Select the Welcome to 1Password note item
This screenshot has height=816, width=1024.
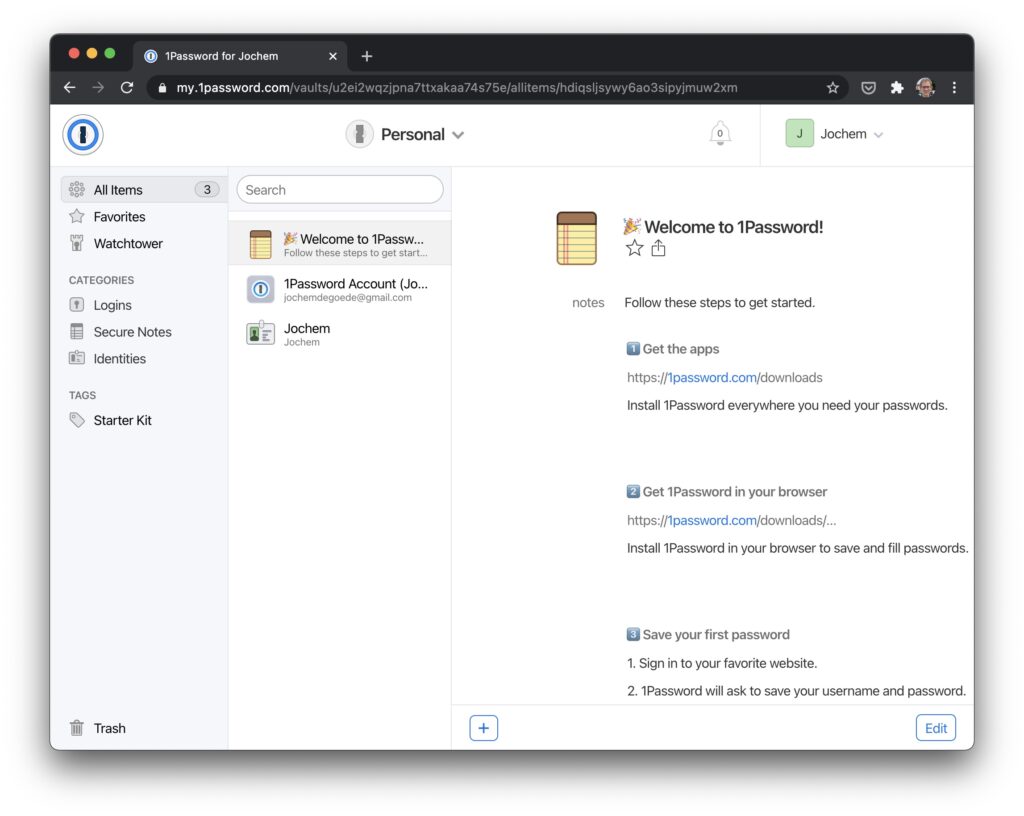pos(340,243)
